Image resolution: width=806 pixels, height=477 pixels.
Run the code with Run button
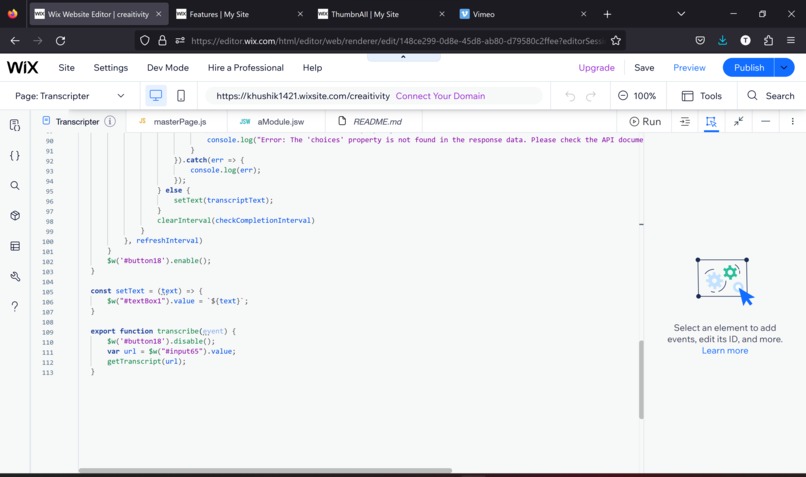point(645,121)
